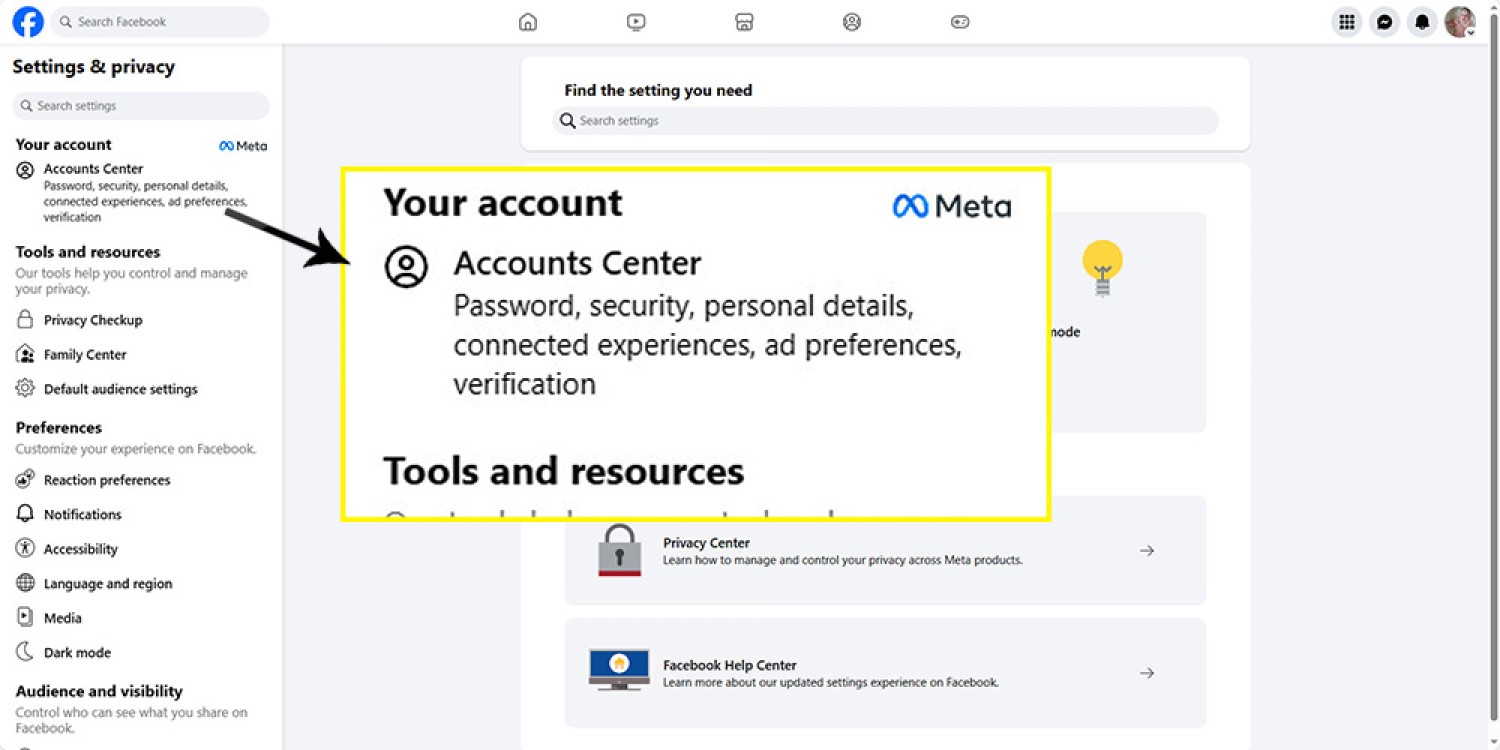Click the Search Facebook field
The height and width of the screenshot is (750, 1500).
(160, 22)
